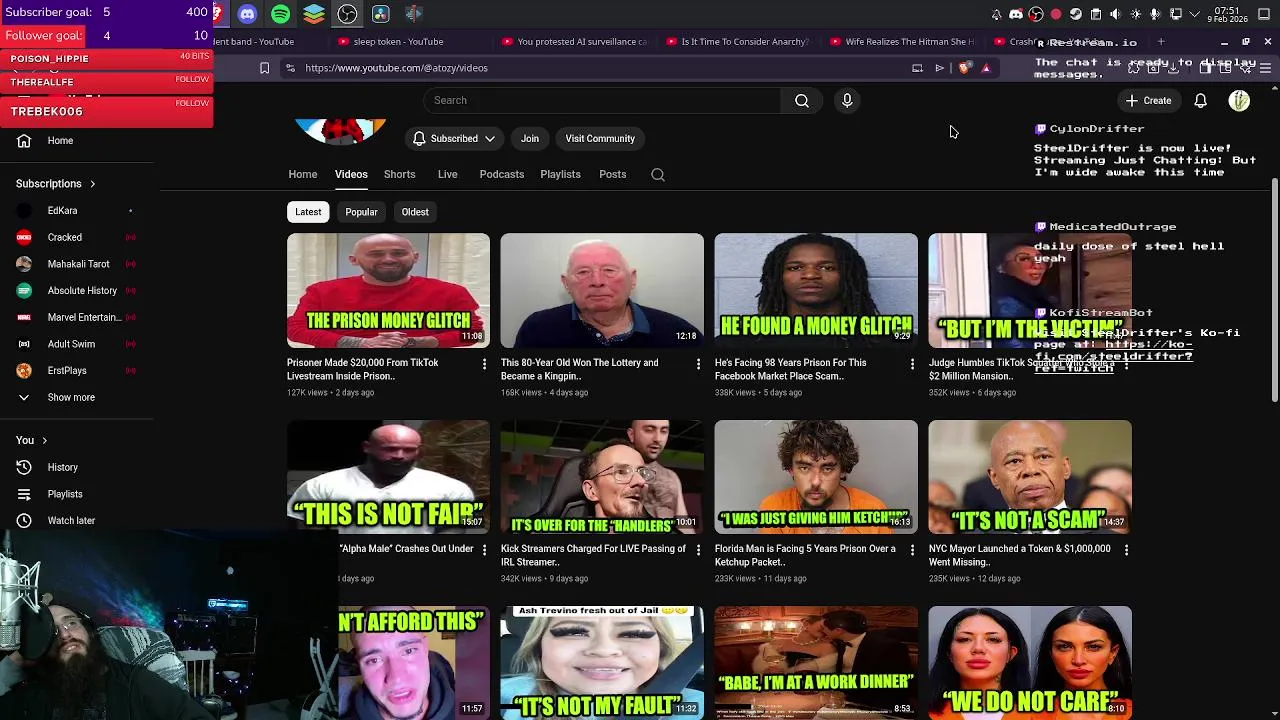Open options for 'Facing 98 Years Prison' video

[912, 364]
